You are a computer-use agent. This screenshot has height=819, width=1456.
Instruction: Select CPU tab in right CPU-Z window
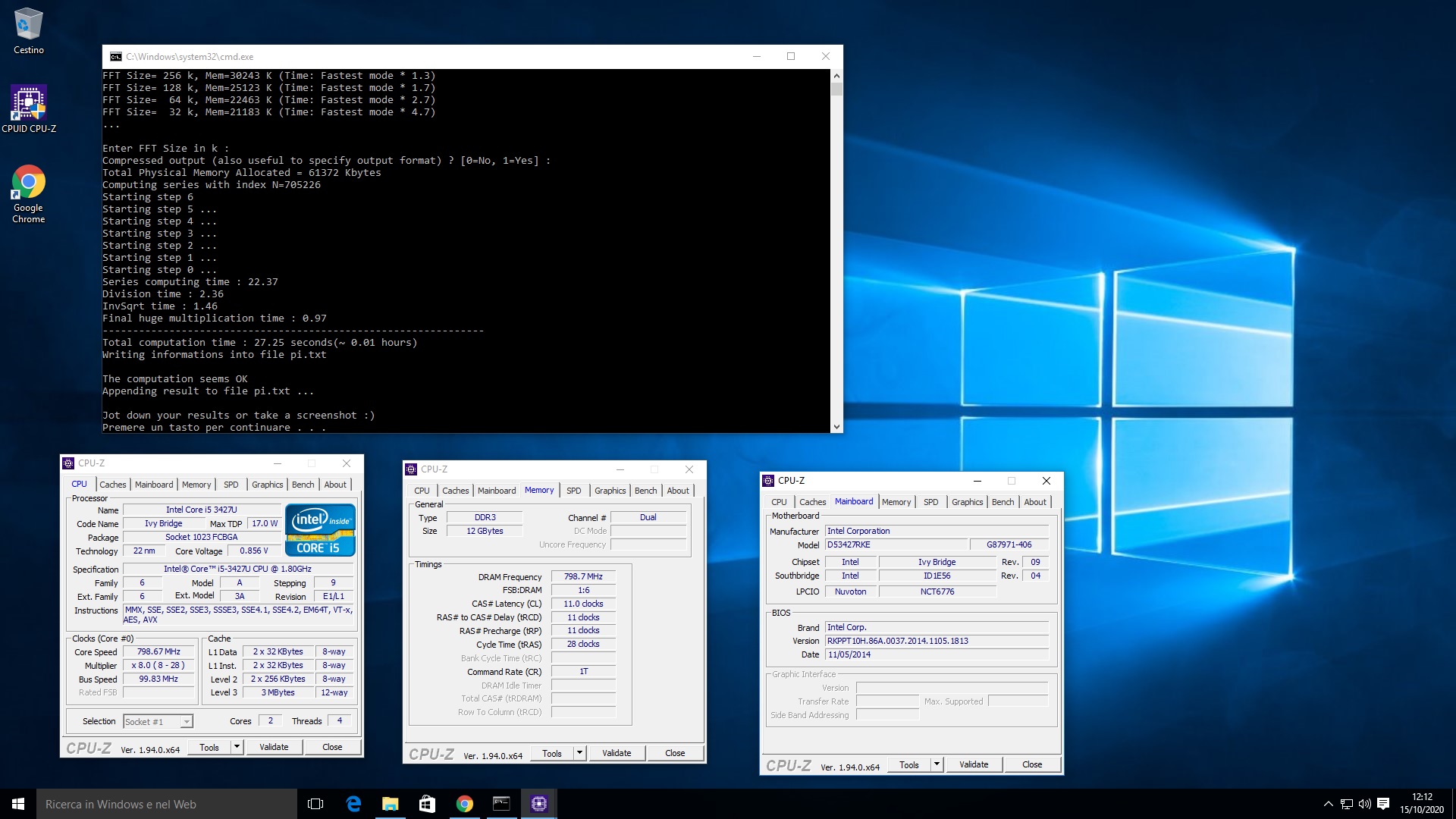point(780,502)
